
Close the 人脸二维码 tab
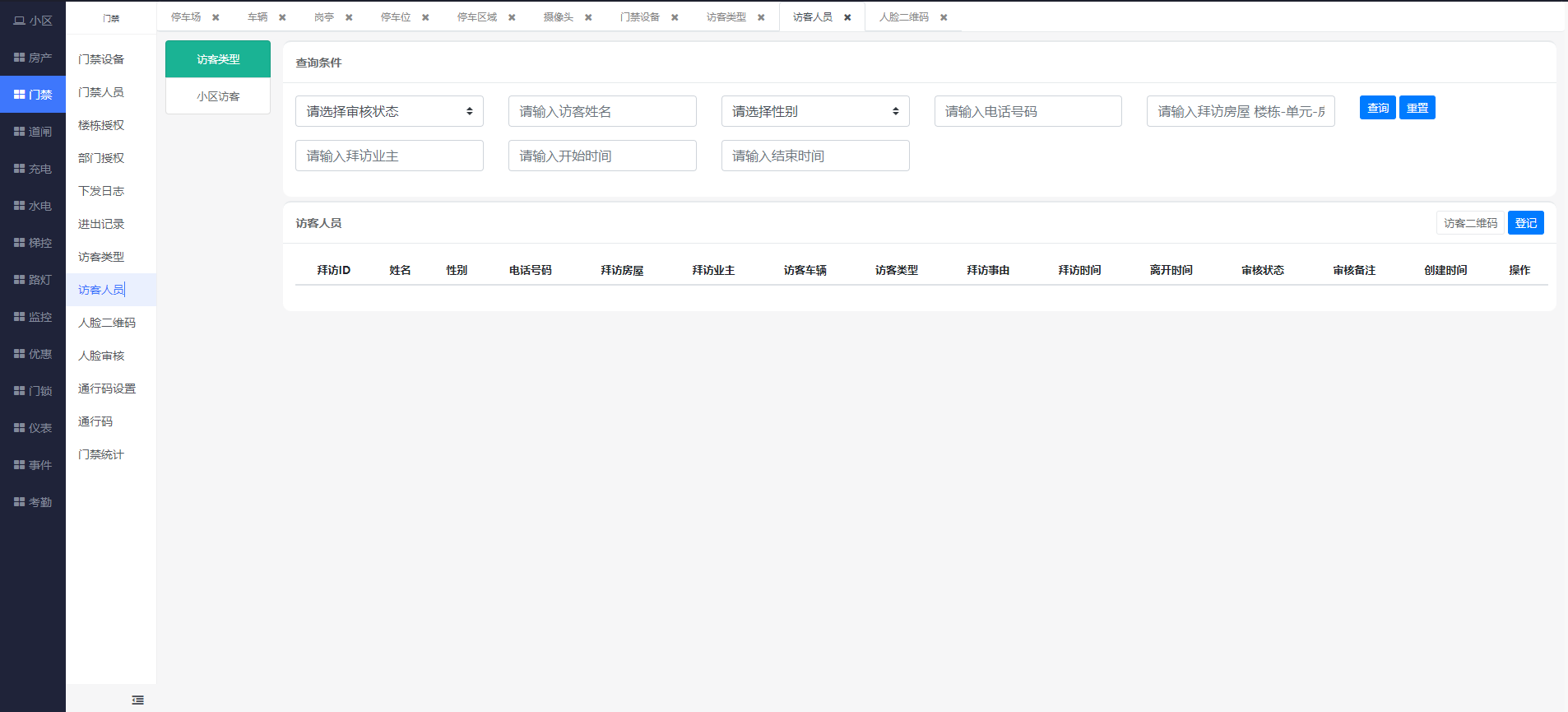click(944, 17)
